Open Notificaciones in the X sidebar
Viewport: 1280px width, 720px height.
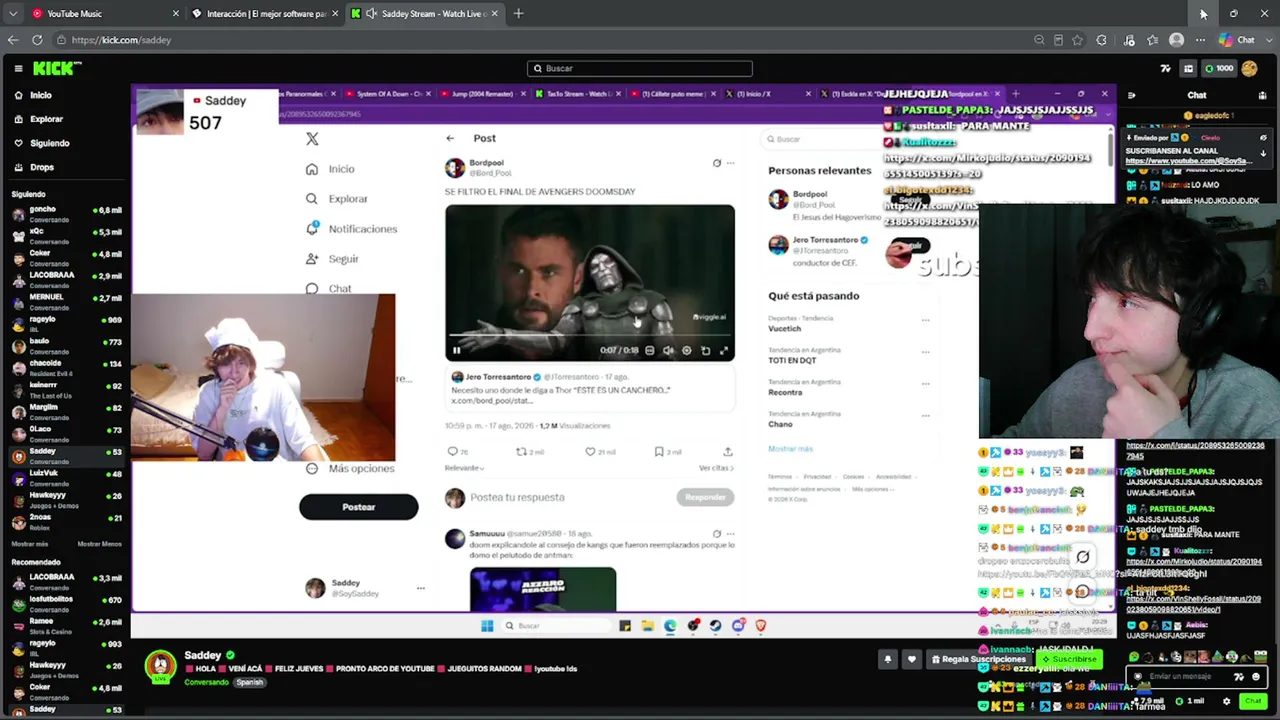pyautogui.click(x=351, y=229)
